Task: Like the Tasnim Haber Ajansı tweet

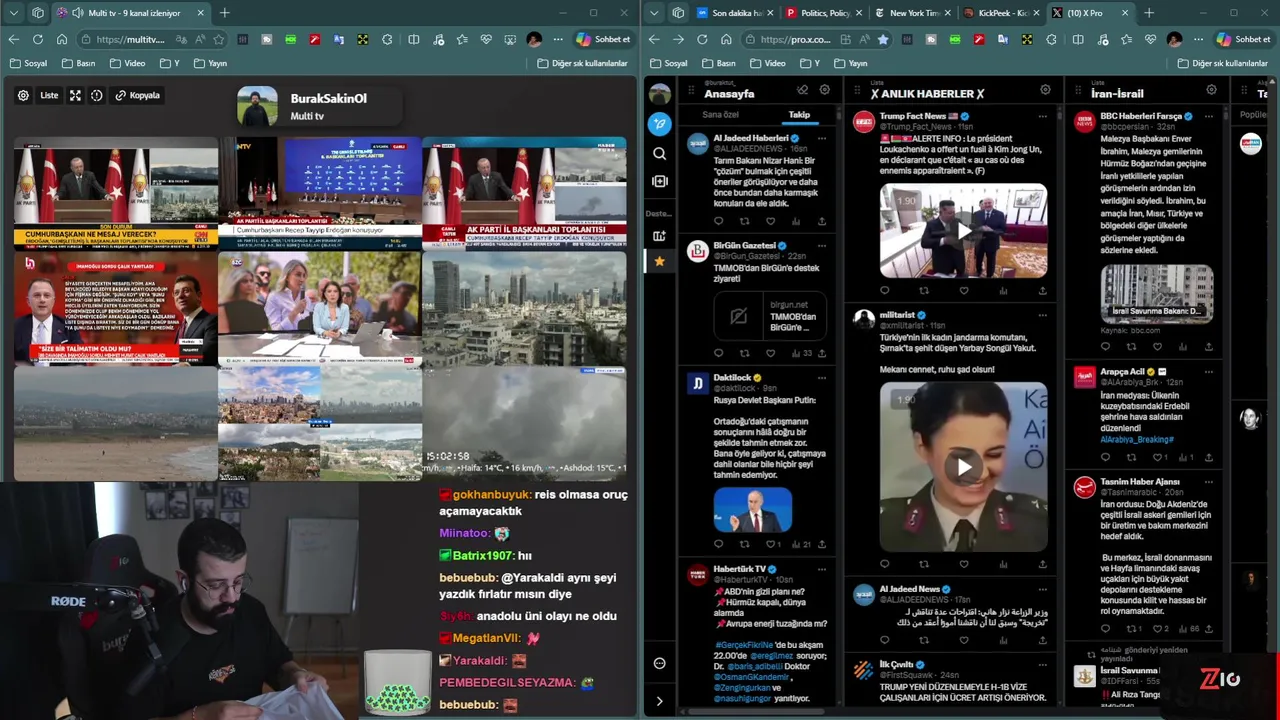Action: (1159, 629)
